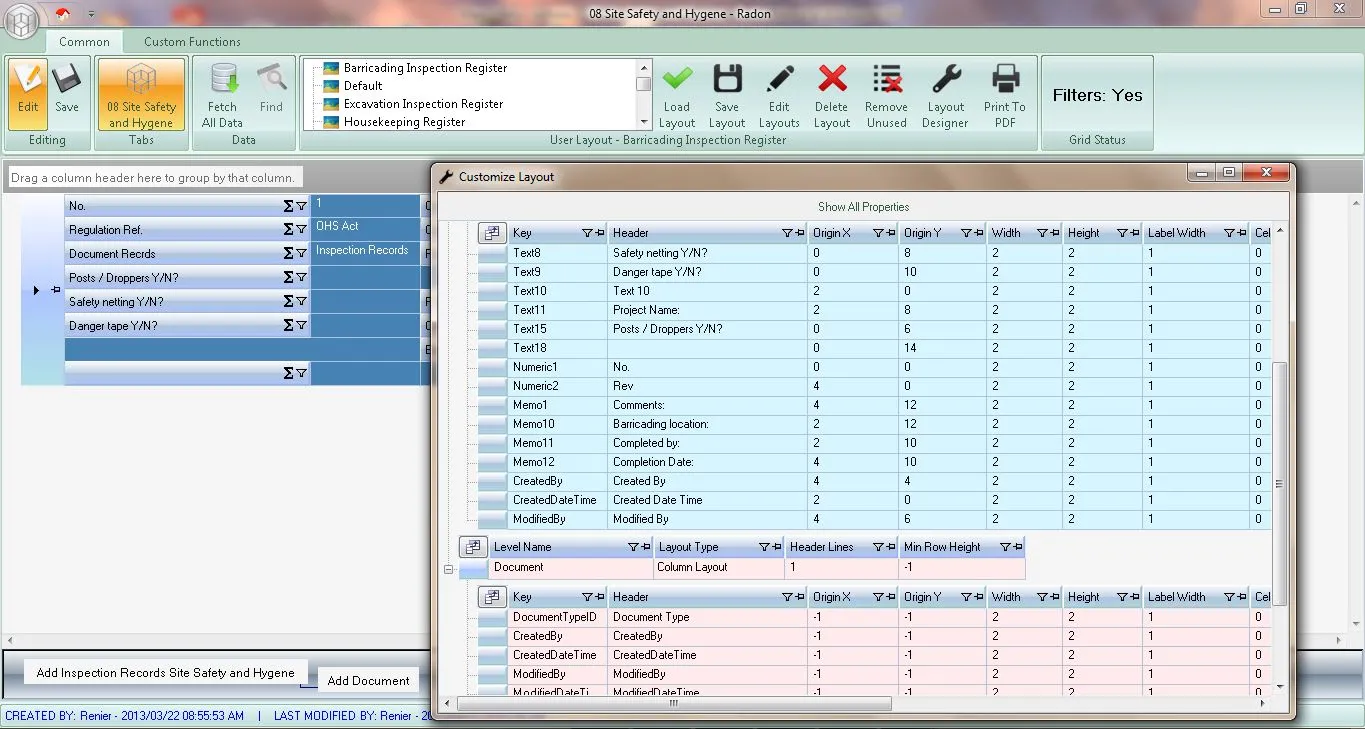Image resolution: width=1365 pixels, height=729 pixels.
Task: Click the Customize Layout vertical scrollbar thumb
Action: [x=1280, y=483]
